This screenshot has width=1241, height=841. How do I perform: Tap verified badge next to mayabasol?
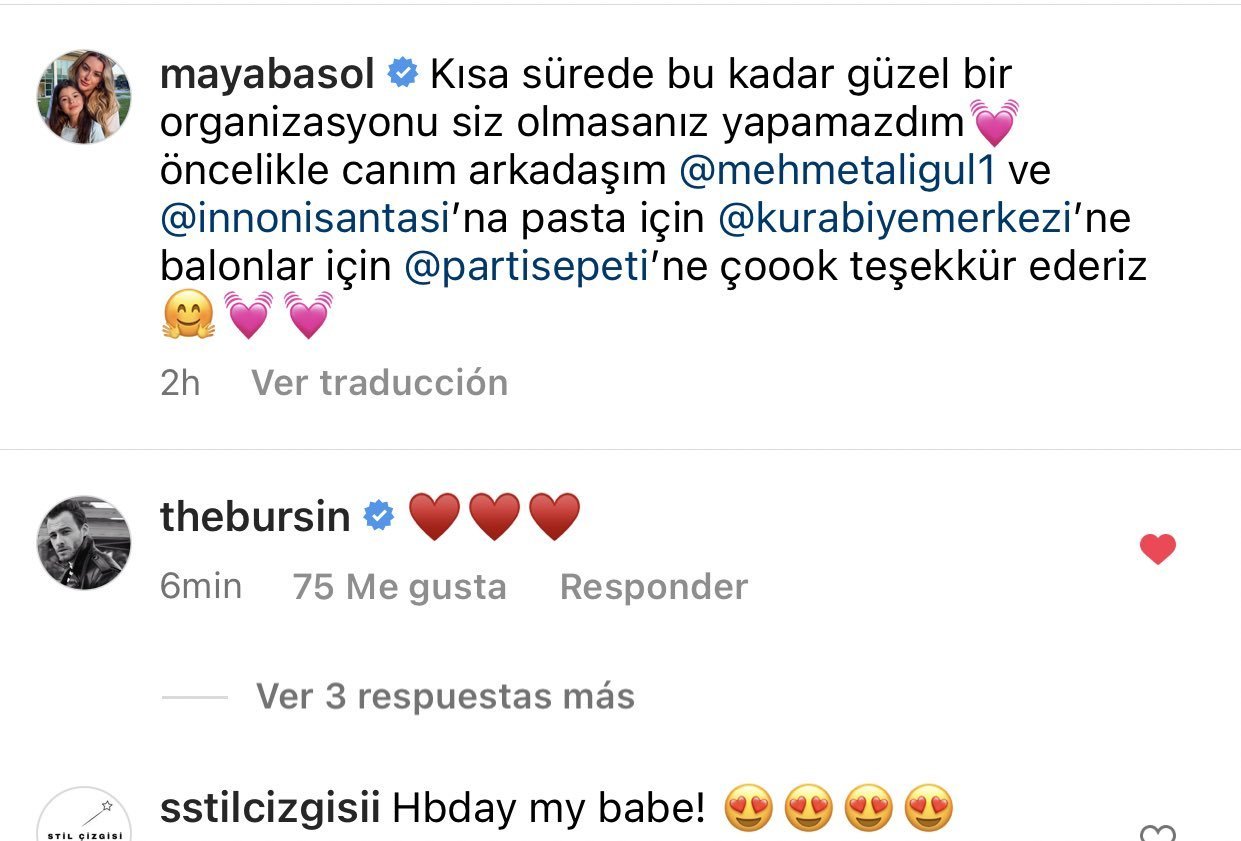point(402,73)
